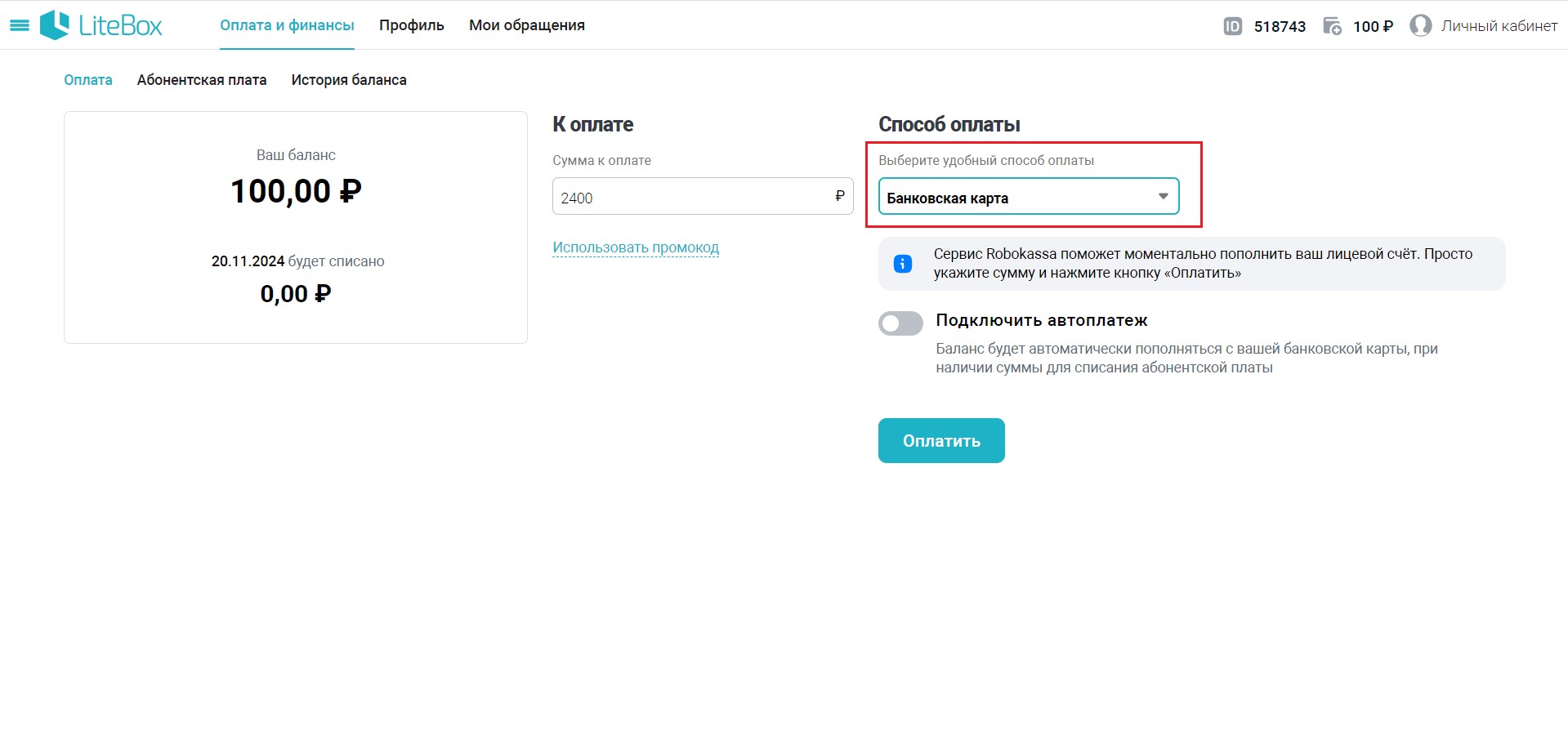
Task: Switch to the История баланса tab
Action: [349, 80]
